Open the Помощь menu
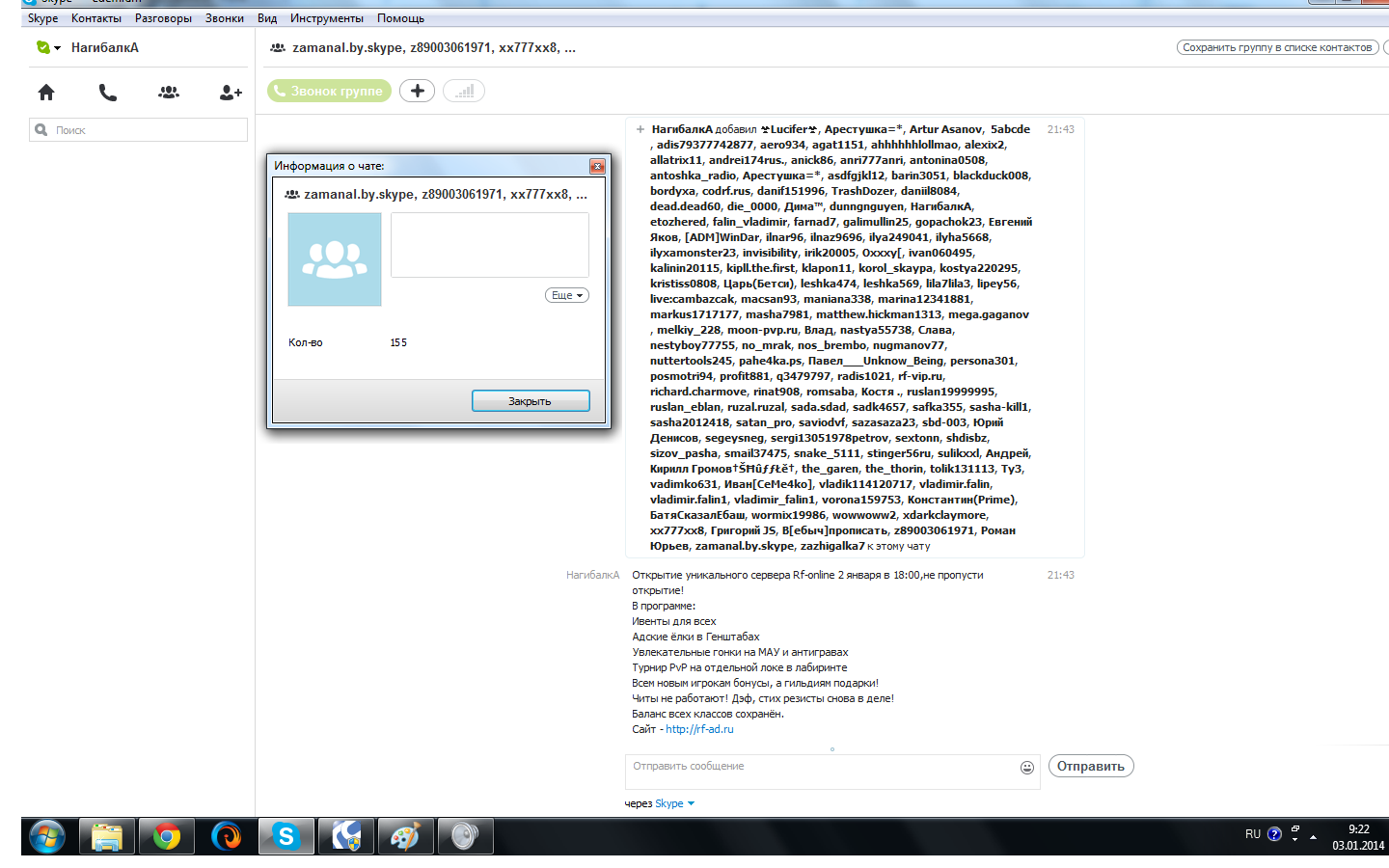The height and width of the screenshot is (868, 1389). click(400, 18)
